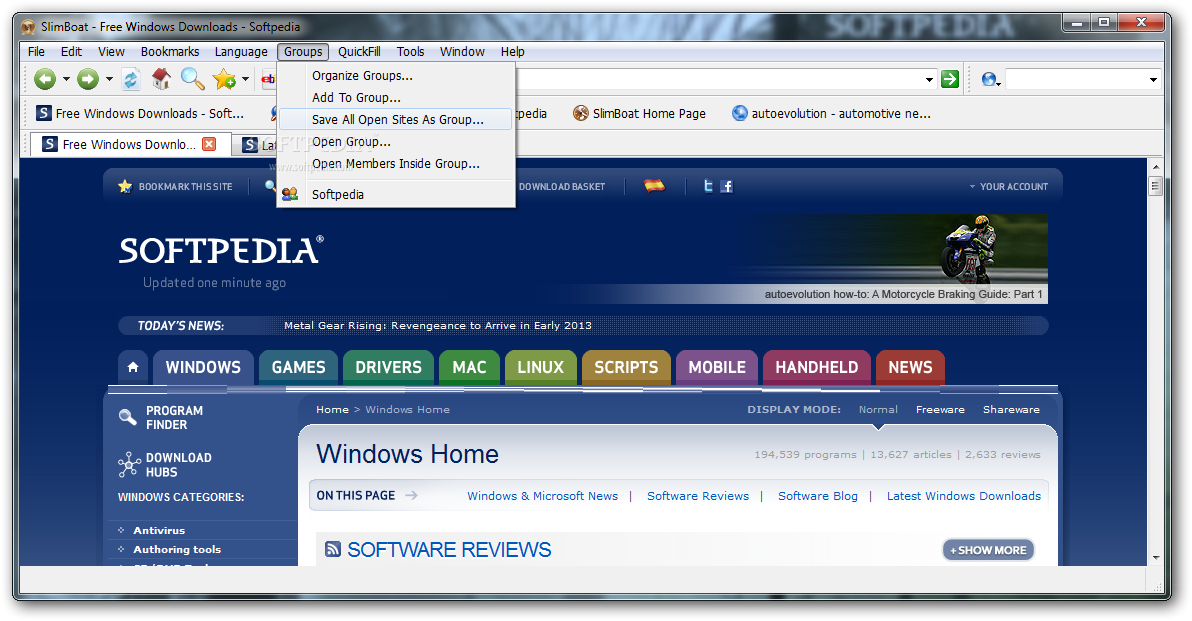This screenshot has width=1192, height=621.
Task: Click the Bookmark This Site star icon
Action: click(125, 186)
